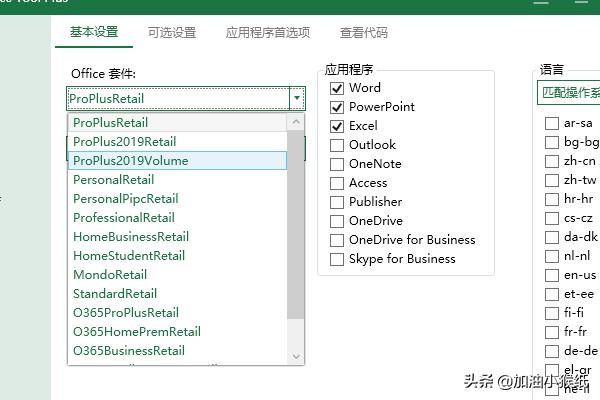The width and height of the screenshot is (600, 400).
Task: Click the dropdown list scroll down arrow
Action: coord(296,356)
